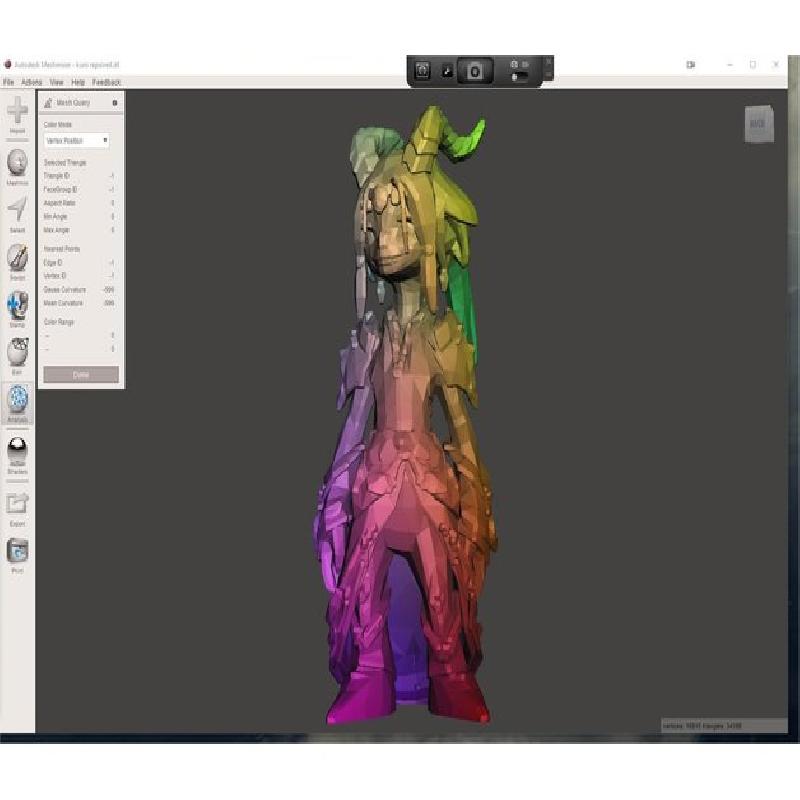
Task: Click the Mean Curvature label
Action: pos(63,303)
